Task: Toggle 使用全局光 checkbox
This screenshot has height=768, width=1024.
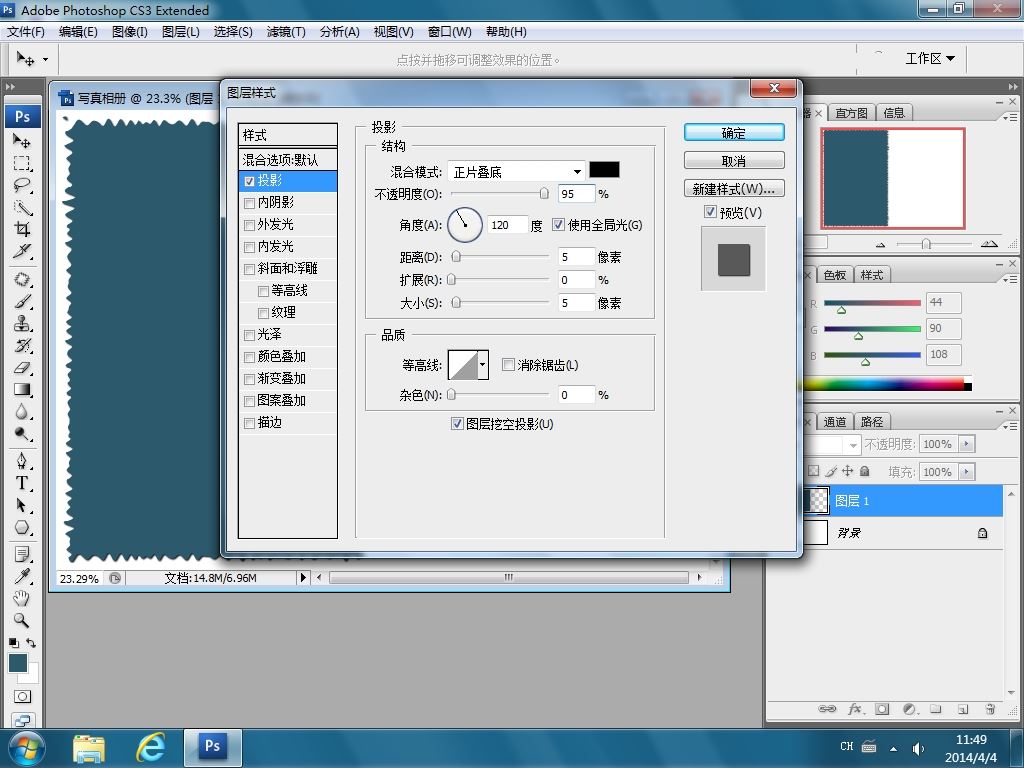Action: [558, 225]
